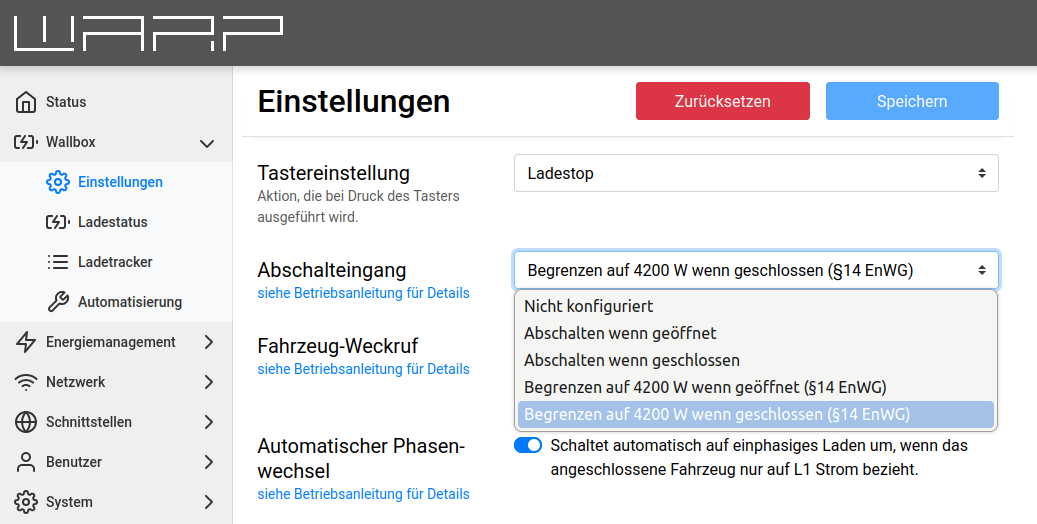Click the Einstellungen gear icon
The height and width of the screenshot is (524, 1037).
click(x=58, y=182)
